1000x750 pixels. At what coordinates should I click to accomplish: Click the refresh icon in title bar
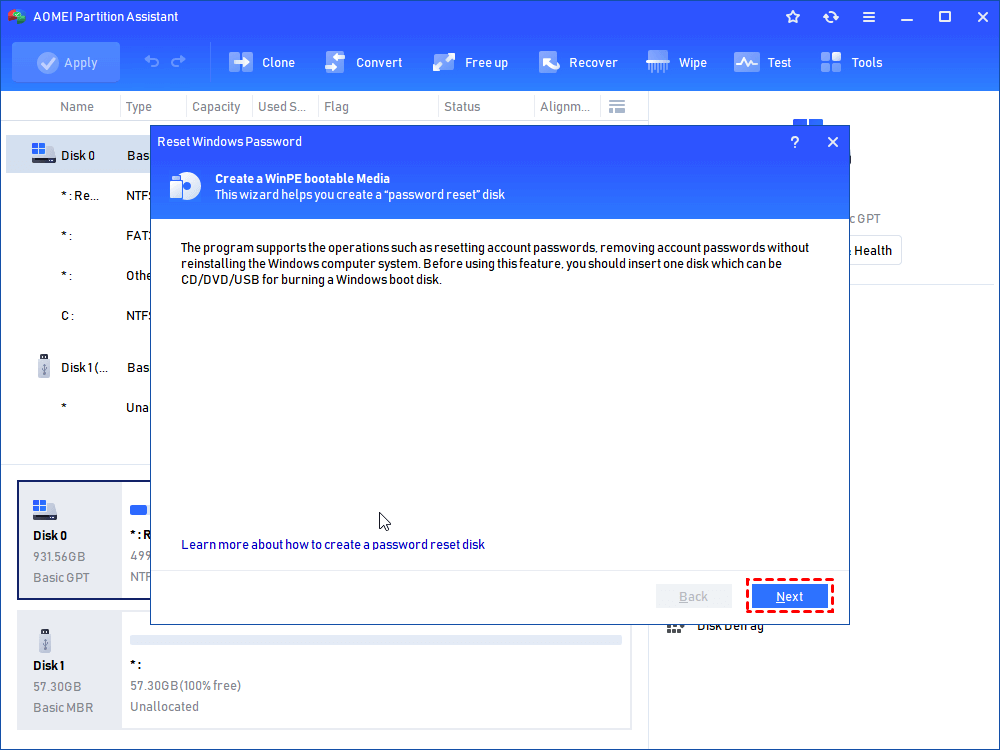[x=831, y=17]
